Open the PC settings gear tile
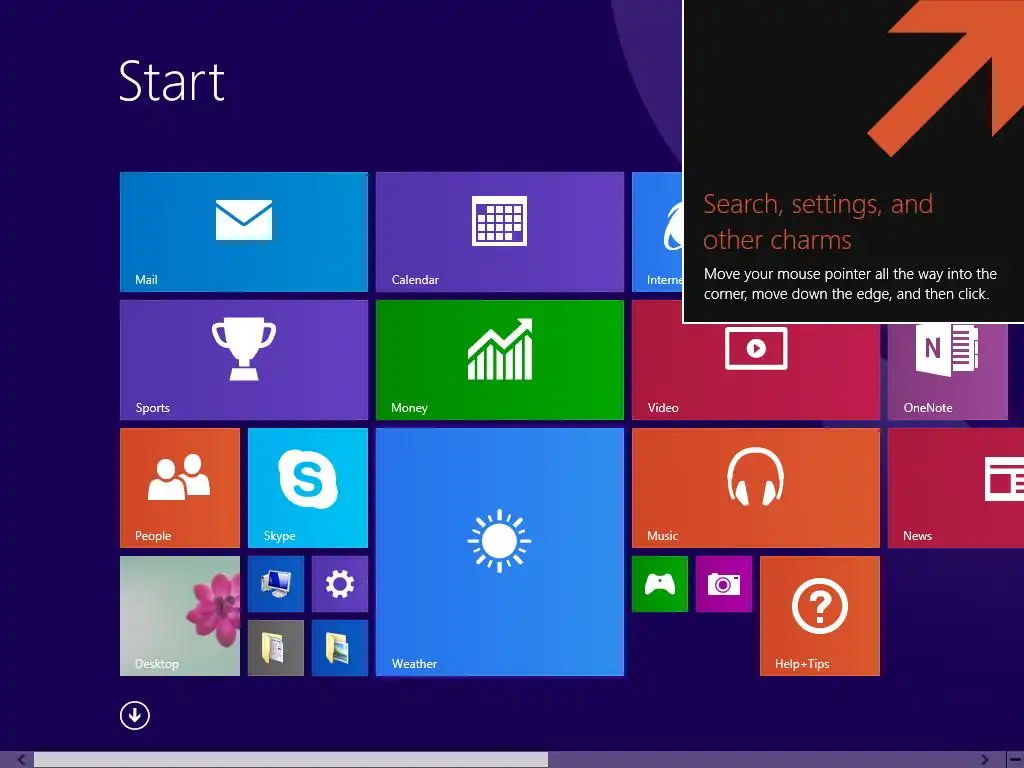 (x=340, y=584)
